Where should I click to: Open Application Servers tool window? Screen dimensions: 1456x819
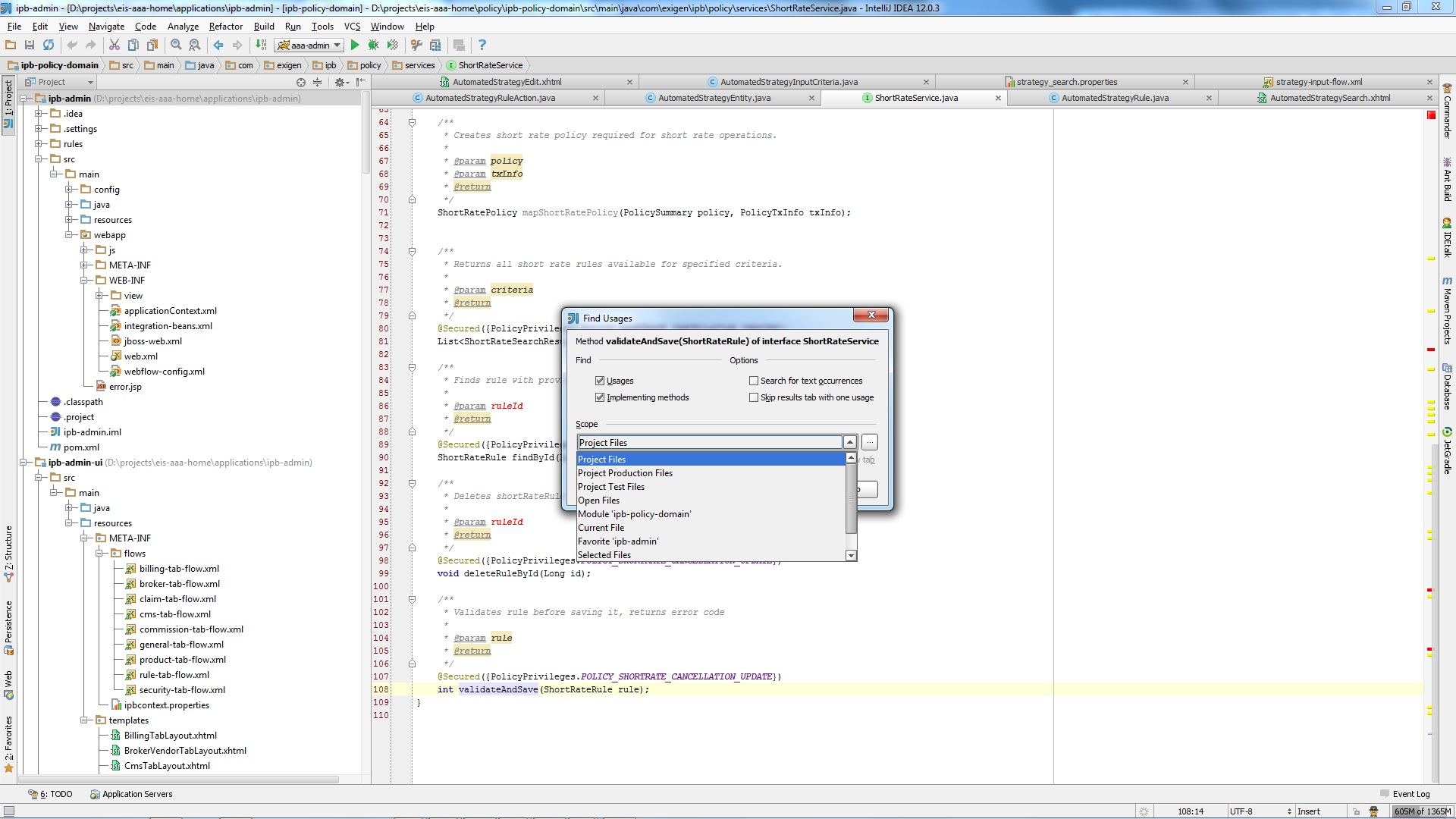pyautogui.click(x=131, y=794)
